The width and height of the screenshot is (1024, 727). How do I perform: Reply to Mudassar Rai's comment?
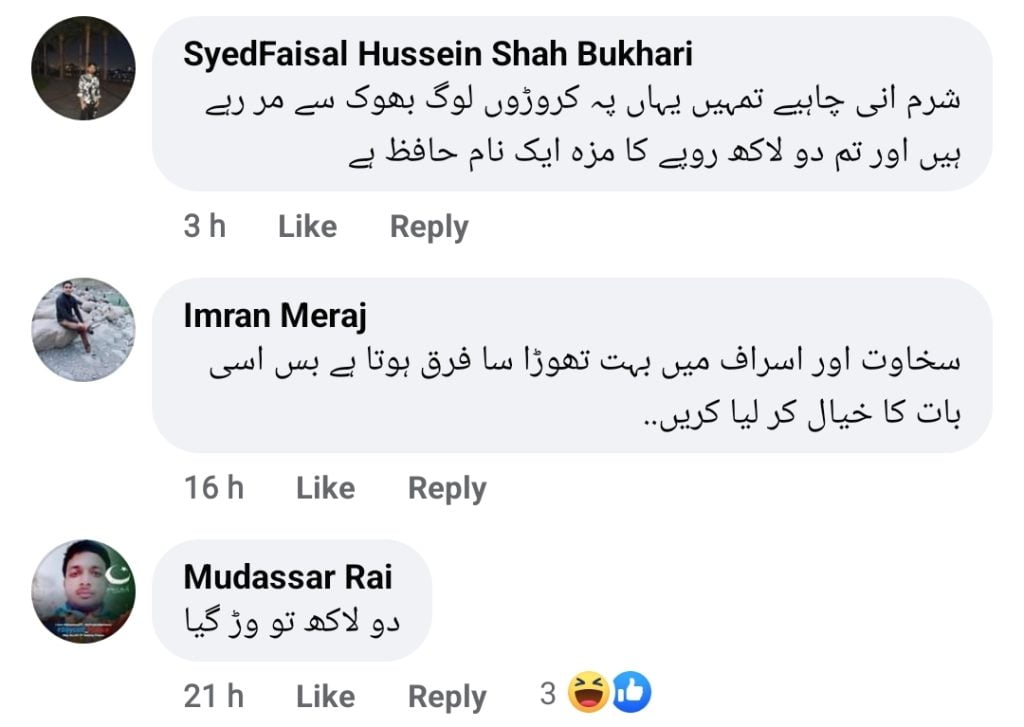[x=447, y=696]
